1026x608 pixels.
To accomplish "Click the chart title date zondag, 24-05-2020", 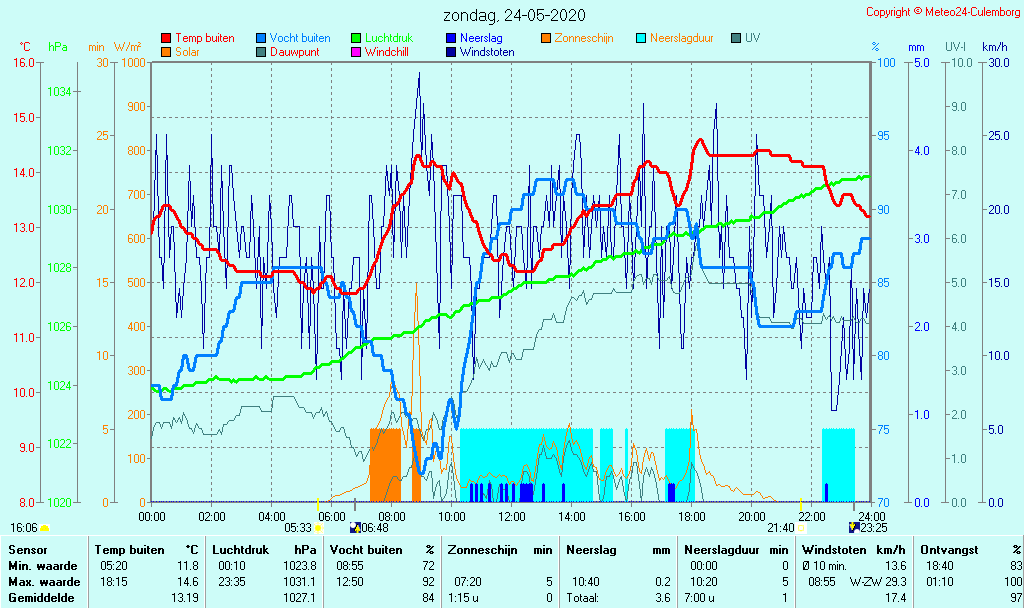I will [x=515, y=15].
